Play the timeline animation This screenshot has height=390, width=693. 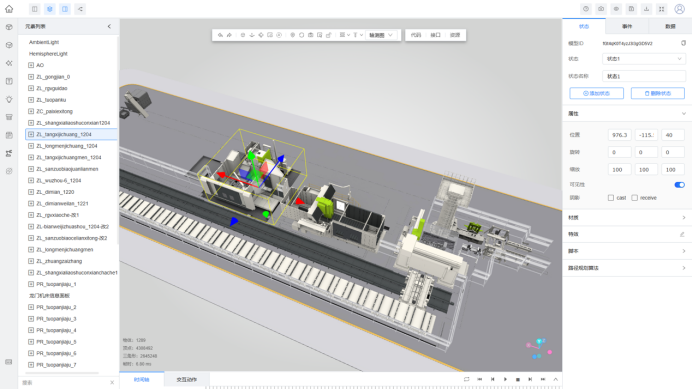click(x=505, y=379)
